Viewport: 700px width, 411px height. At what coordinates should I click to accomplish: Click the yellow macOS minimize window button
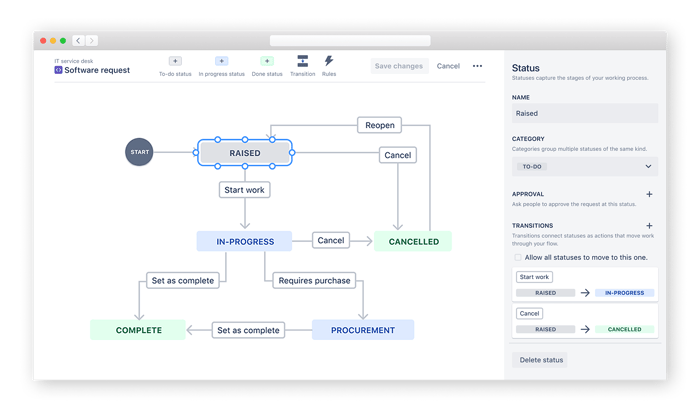click(53, 41)
